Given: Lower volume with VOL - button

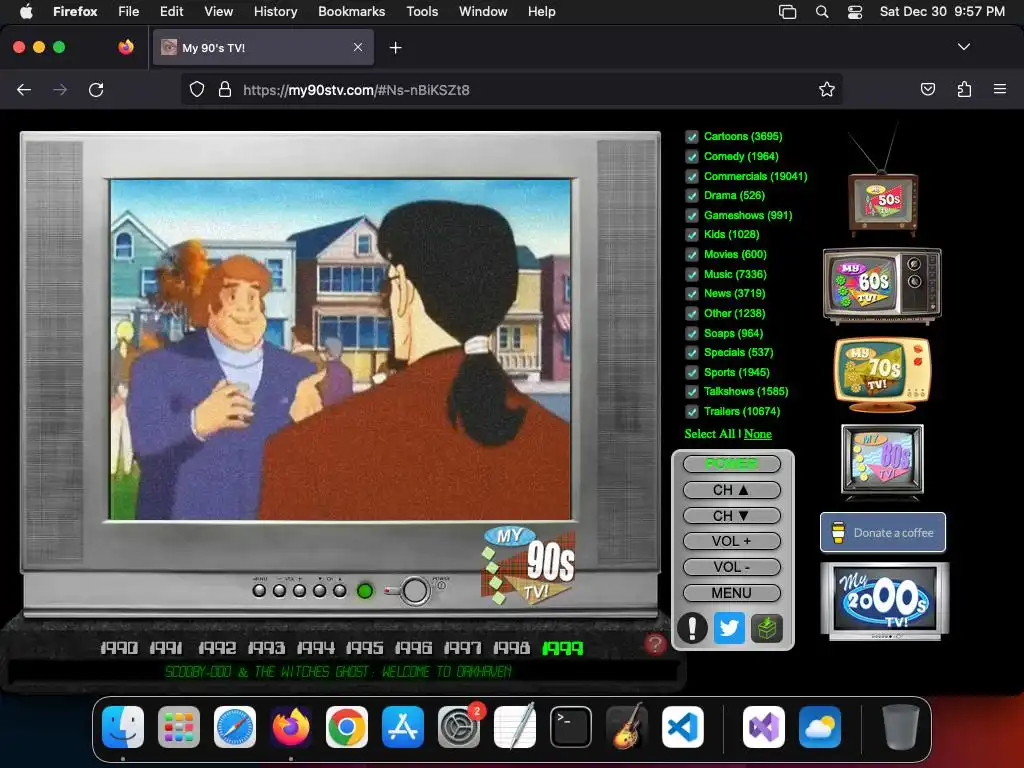Looking at the screenshot, I should click(x=731, y=567).
